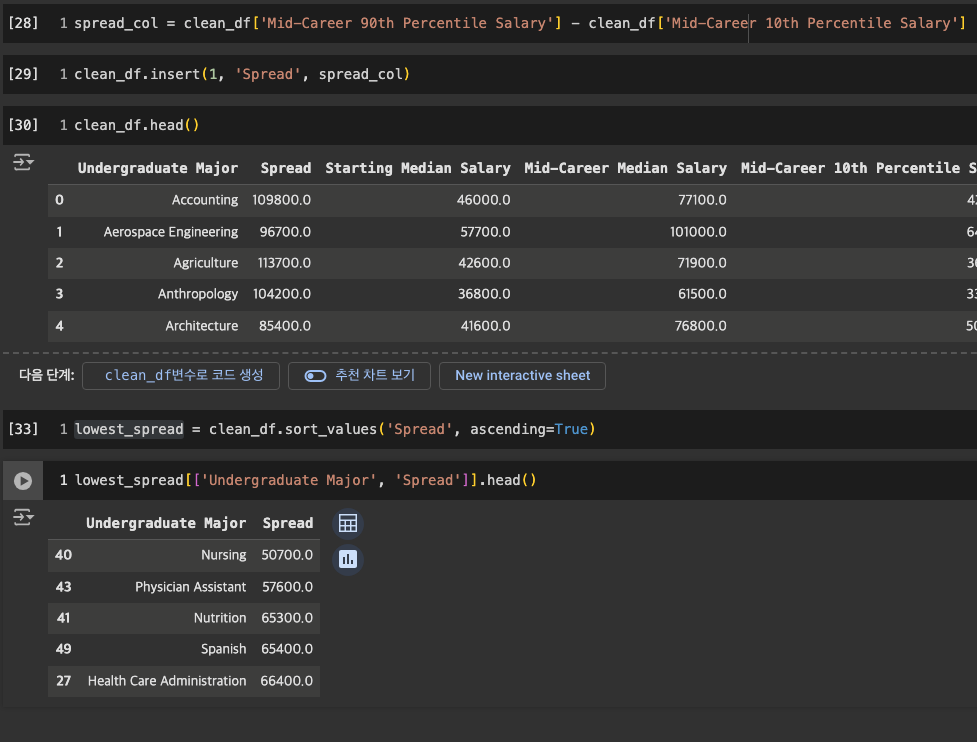This screenshot has width=977, height=742.
Task: Select the Physician Assistant cell
Action: tap(191, 587)
